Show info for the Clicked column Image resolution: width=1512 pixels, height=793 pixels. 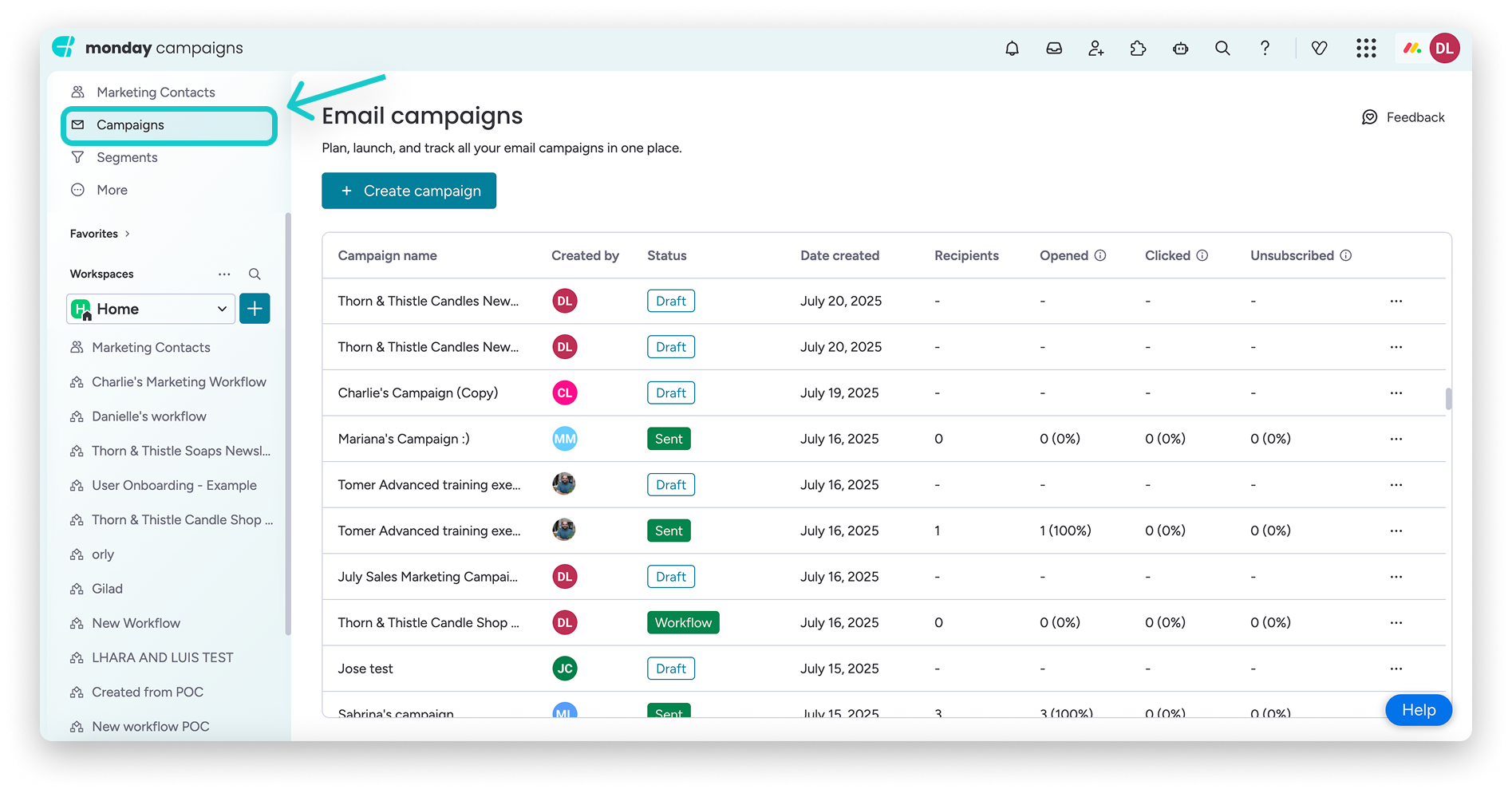pyautogui.click(x=1202, y=255)
